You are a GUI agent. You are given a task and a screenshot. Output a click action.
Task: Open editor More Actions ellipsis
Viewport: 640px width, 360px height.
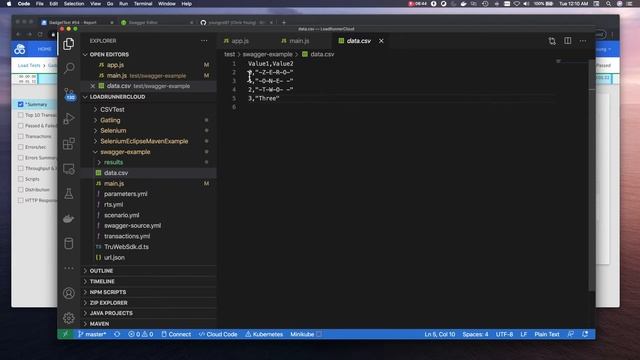(x=583, y=41)
